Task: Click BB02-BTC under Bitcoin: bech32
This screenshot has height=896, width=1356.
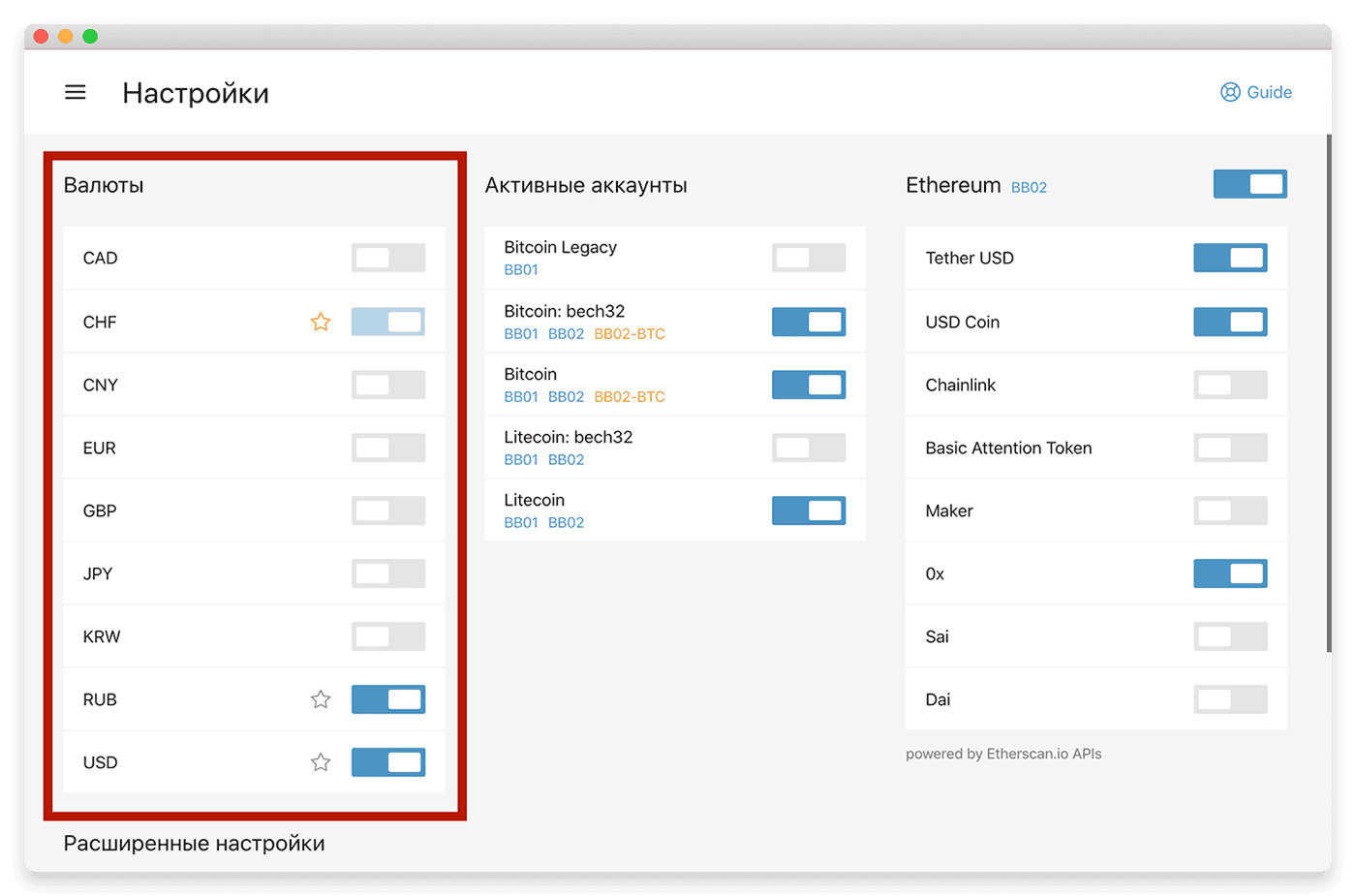Action: (630, 333)
